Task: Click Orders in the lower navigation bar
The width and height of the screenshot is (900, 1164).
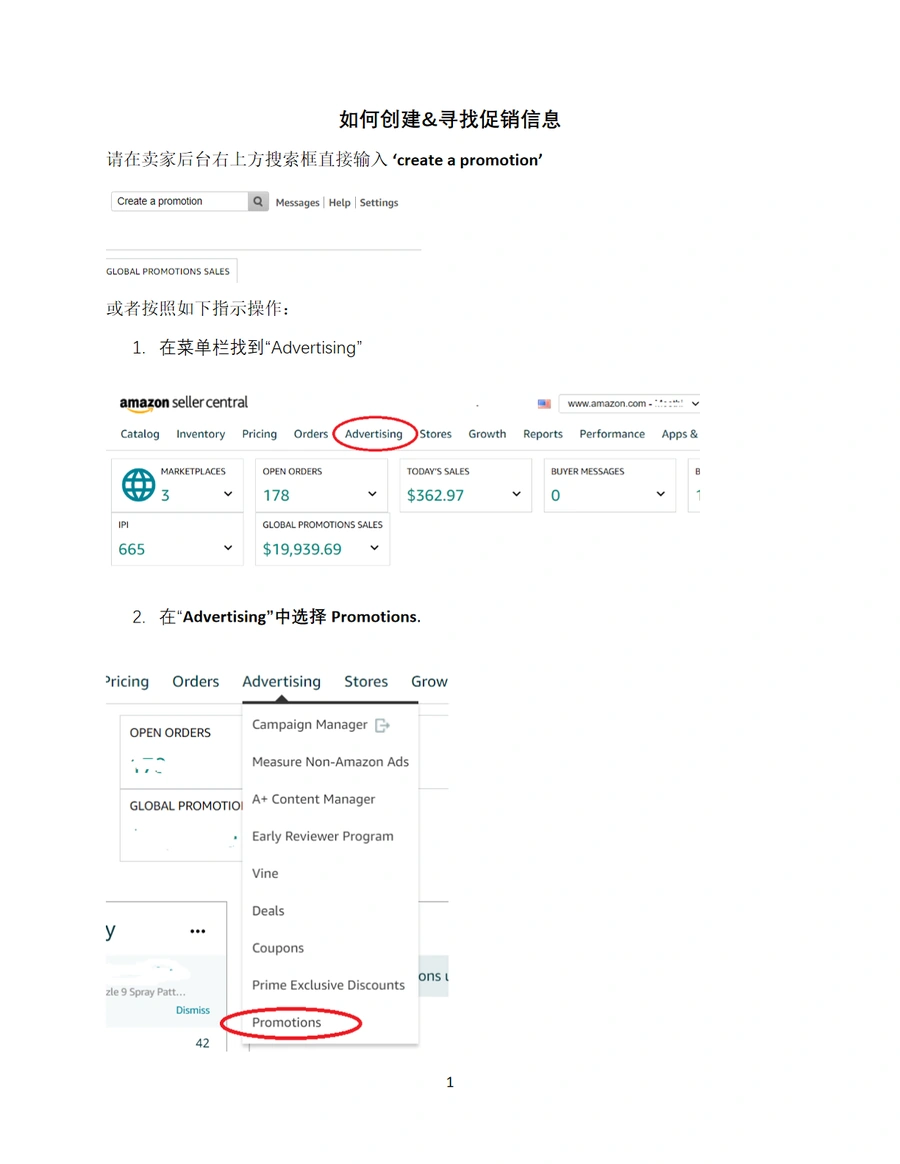Action: coord(196,681)
